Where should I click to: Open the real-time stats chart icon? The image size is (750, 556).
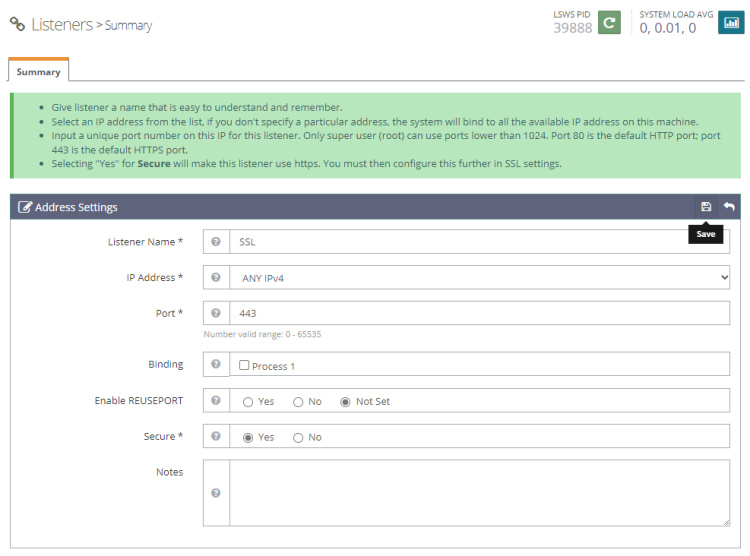731,22
